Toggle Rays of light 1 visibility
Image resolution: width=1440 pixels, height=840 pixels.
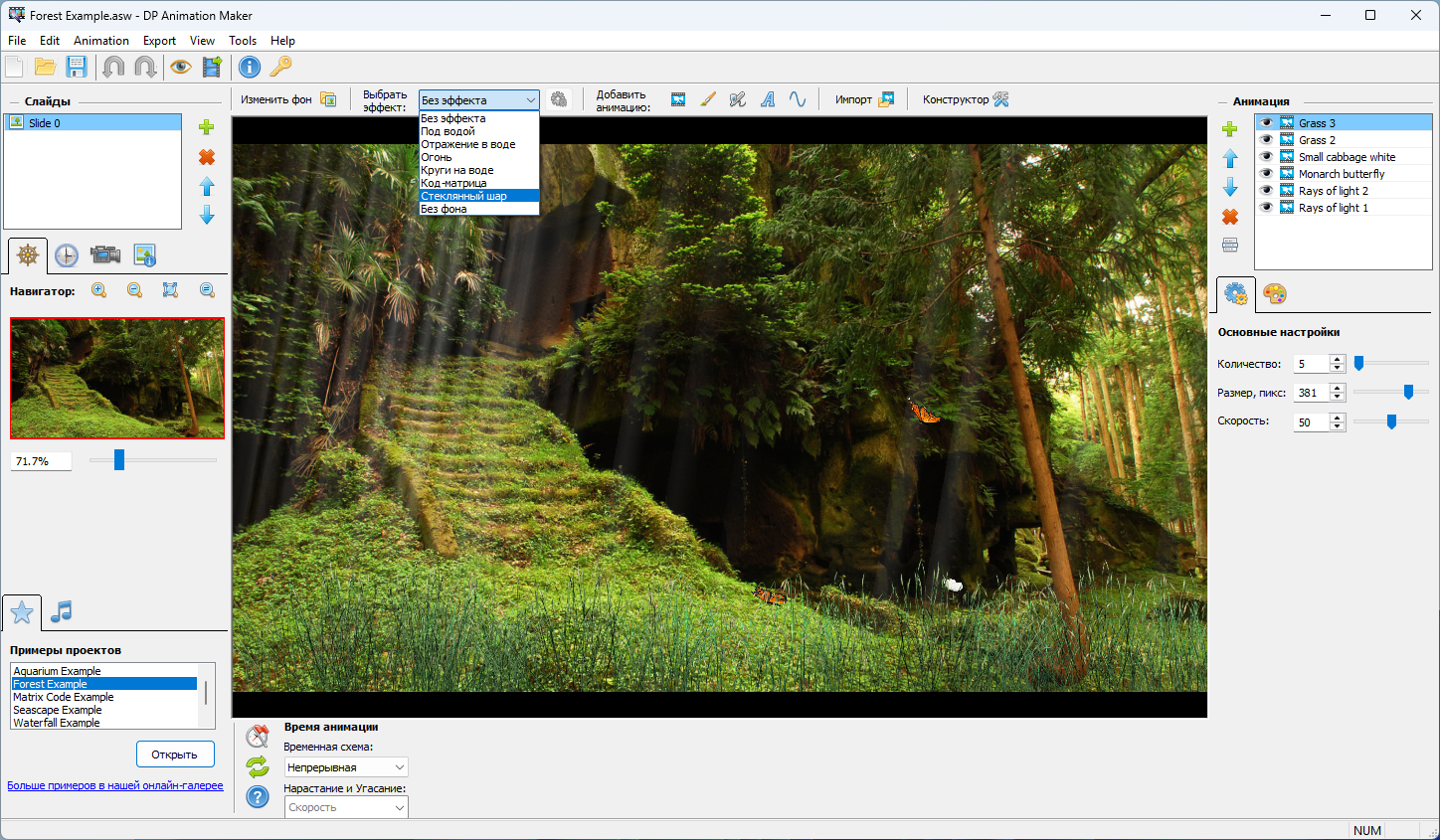1266,208
